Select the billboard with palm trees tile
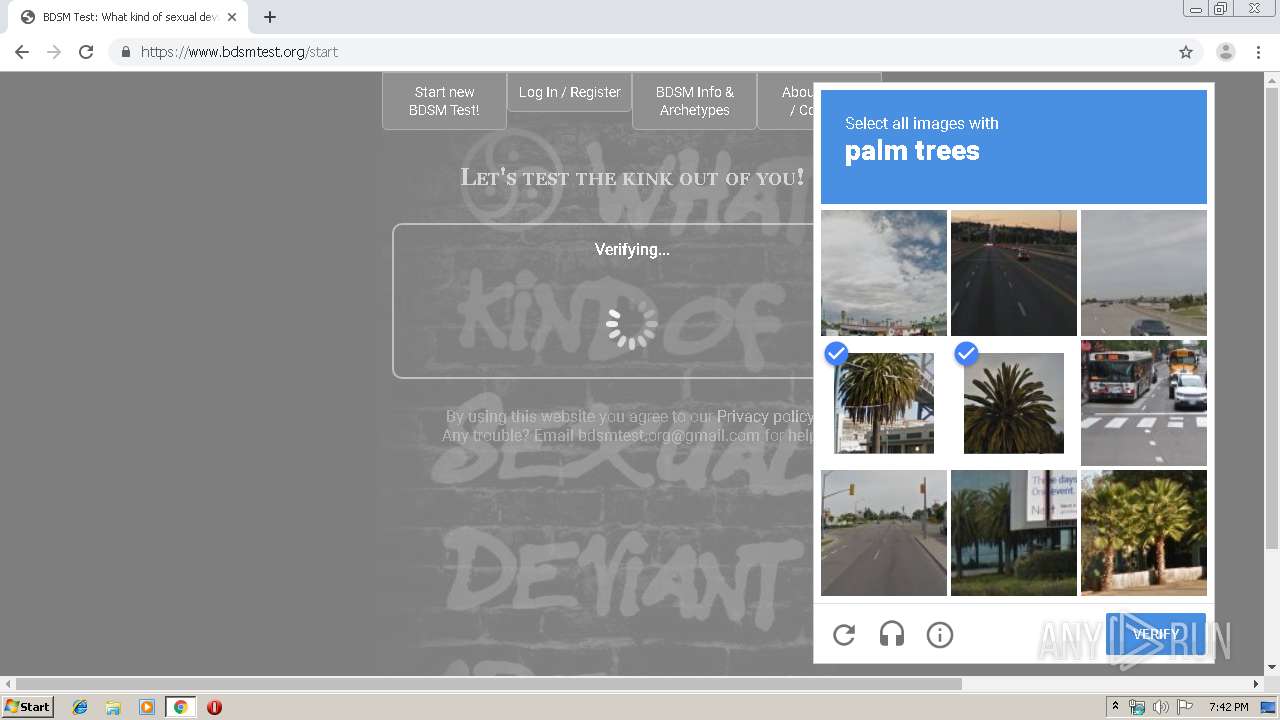 pyautogui.click(x=1014, y=533)
